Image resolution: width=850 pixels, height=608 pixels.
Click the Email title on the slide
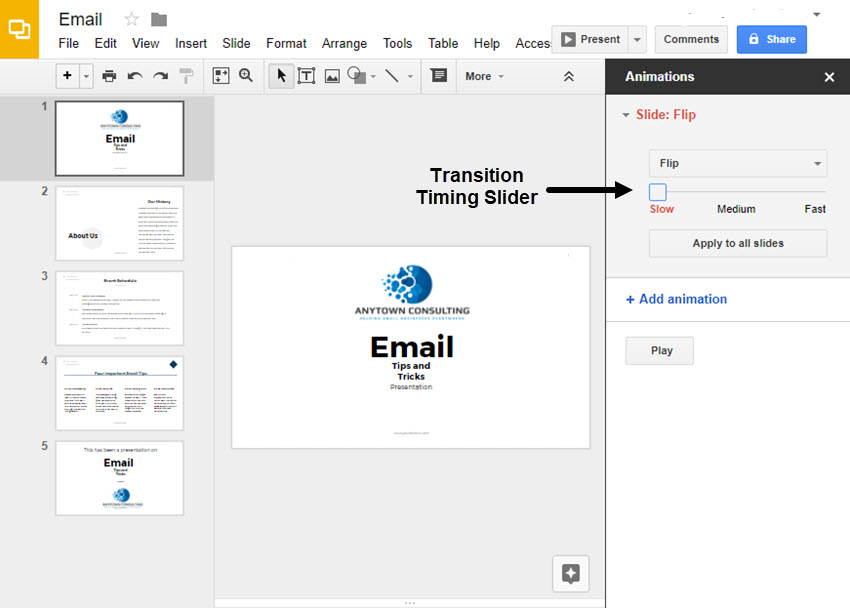click(x=412, y=347)
